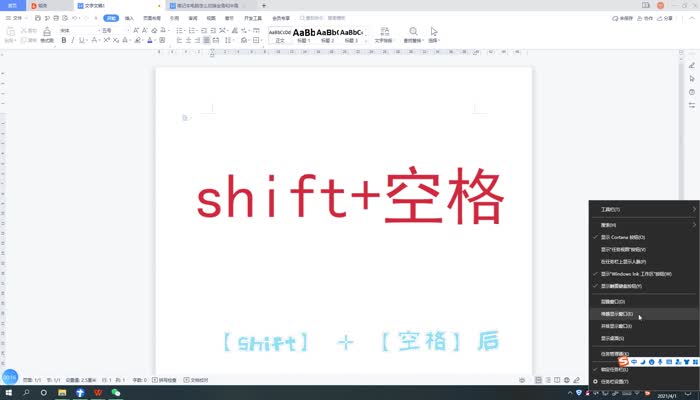Screen dimensions: 700x400
Task: Toggle 拼写检查 spell check in status bar
Action: (164, 380)
